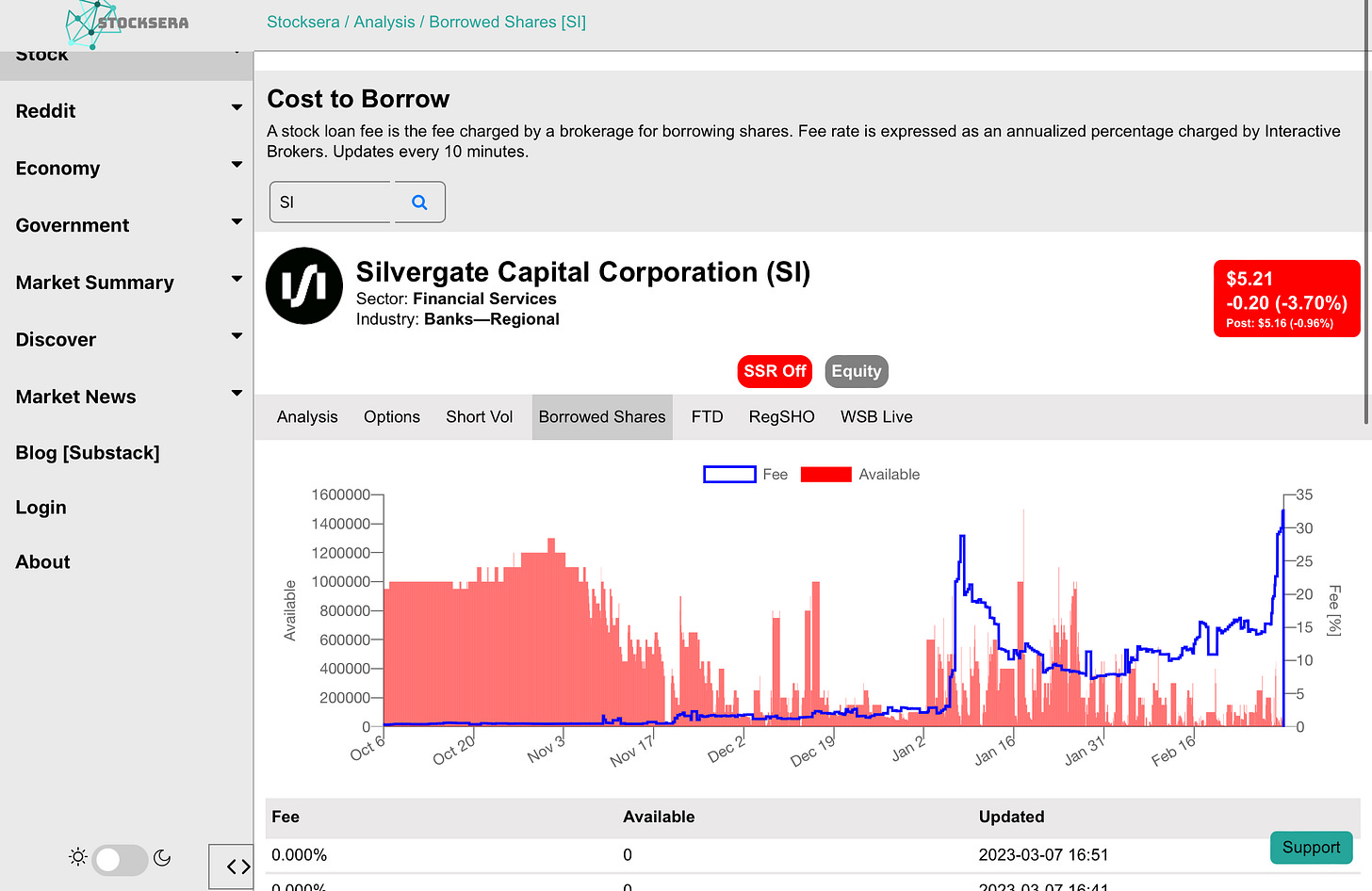Open the Login page
Viewport: 1372px width, 891px height.
pos(41,508)
